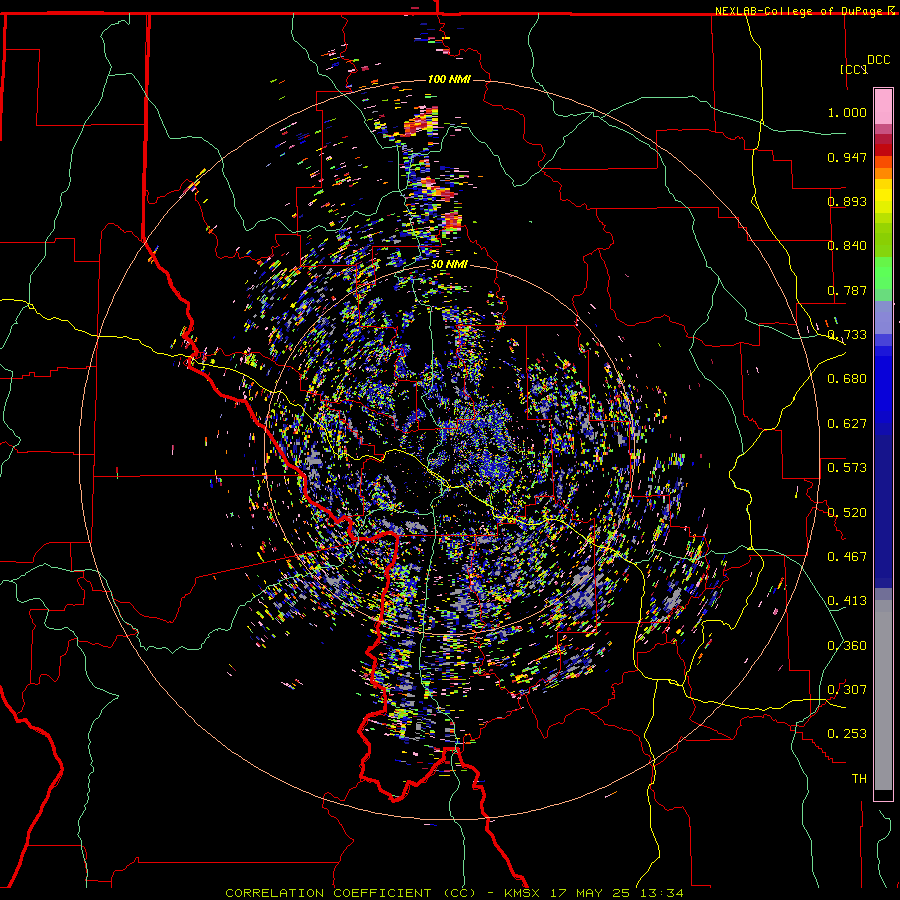
Task: Click the KMSX station ID in the caption
Action: click(524, 893)
